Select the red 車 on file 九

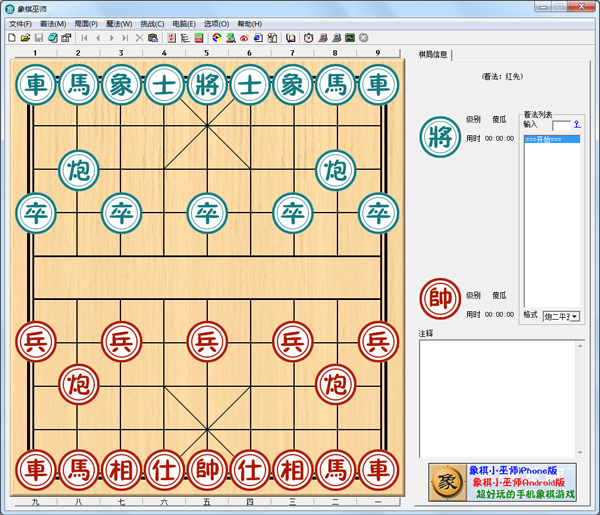(36, 470)
